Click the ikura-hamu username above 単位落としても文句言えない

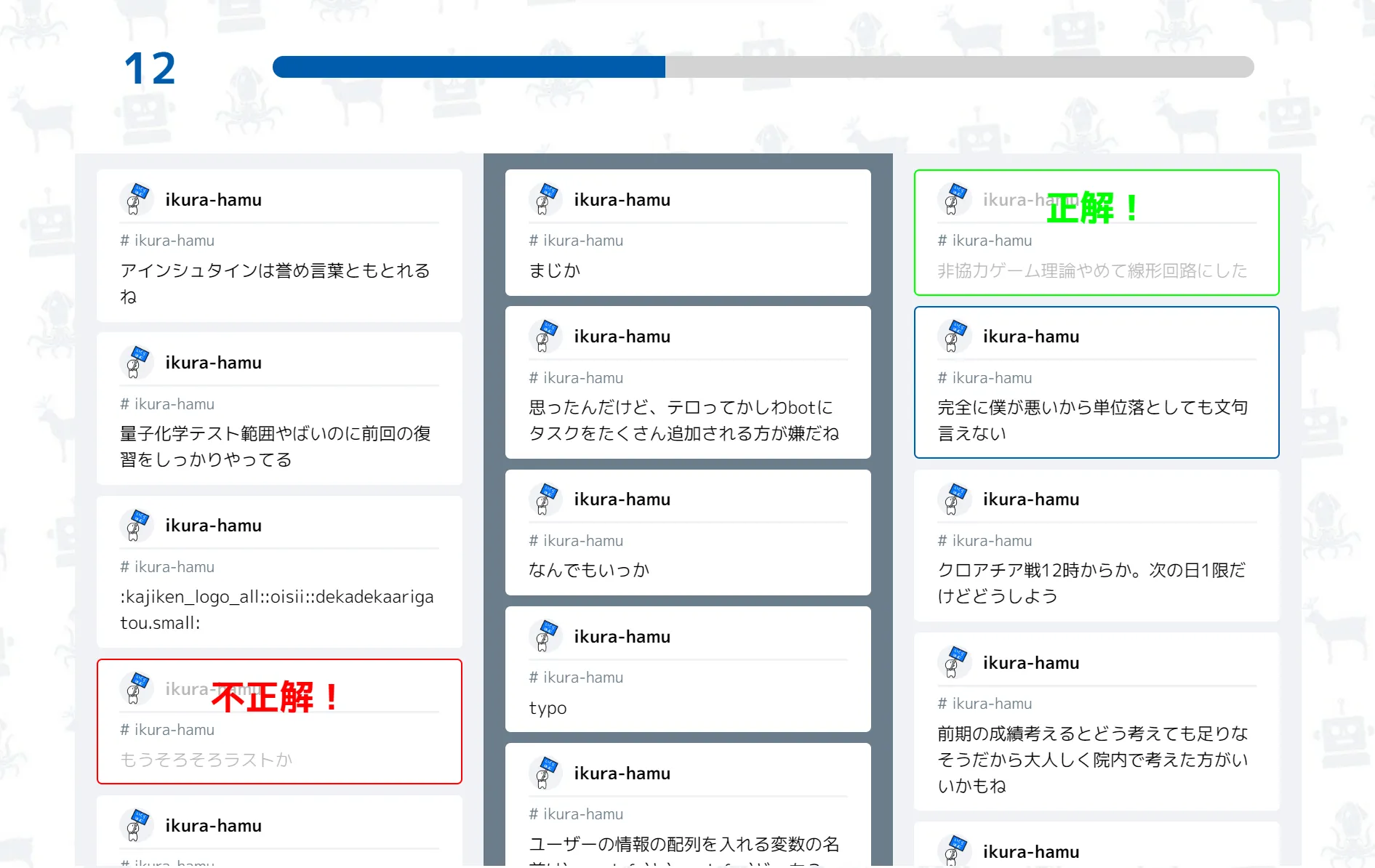pos(1030,336)
